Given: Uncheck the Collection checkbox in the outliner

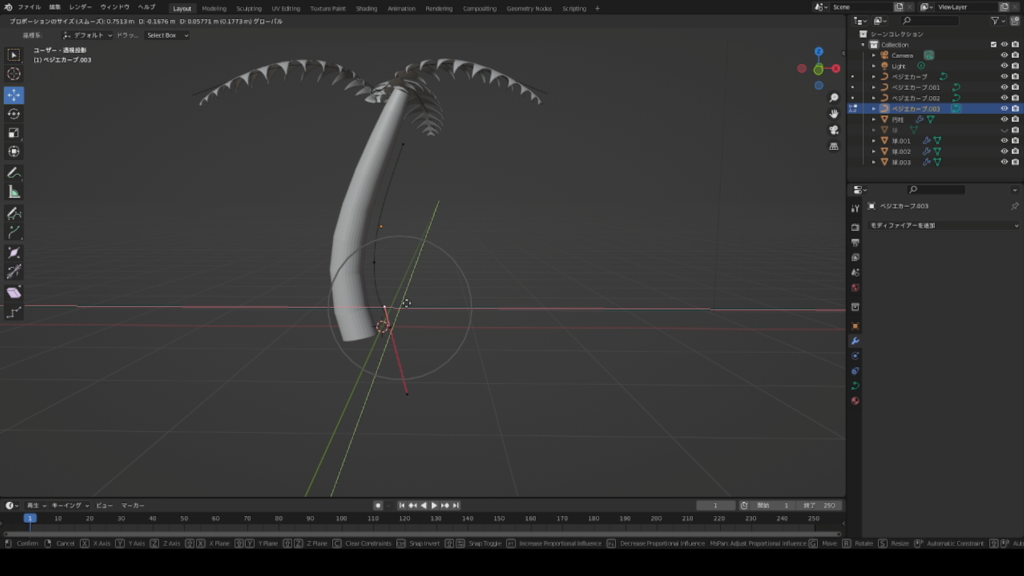Looking at the screenshot, I should coord(993,44).
